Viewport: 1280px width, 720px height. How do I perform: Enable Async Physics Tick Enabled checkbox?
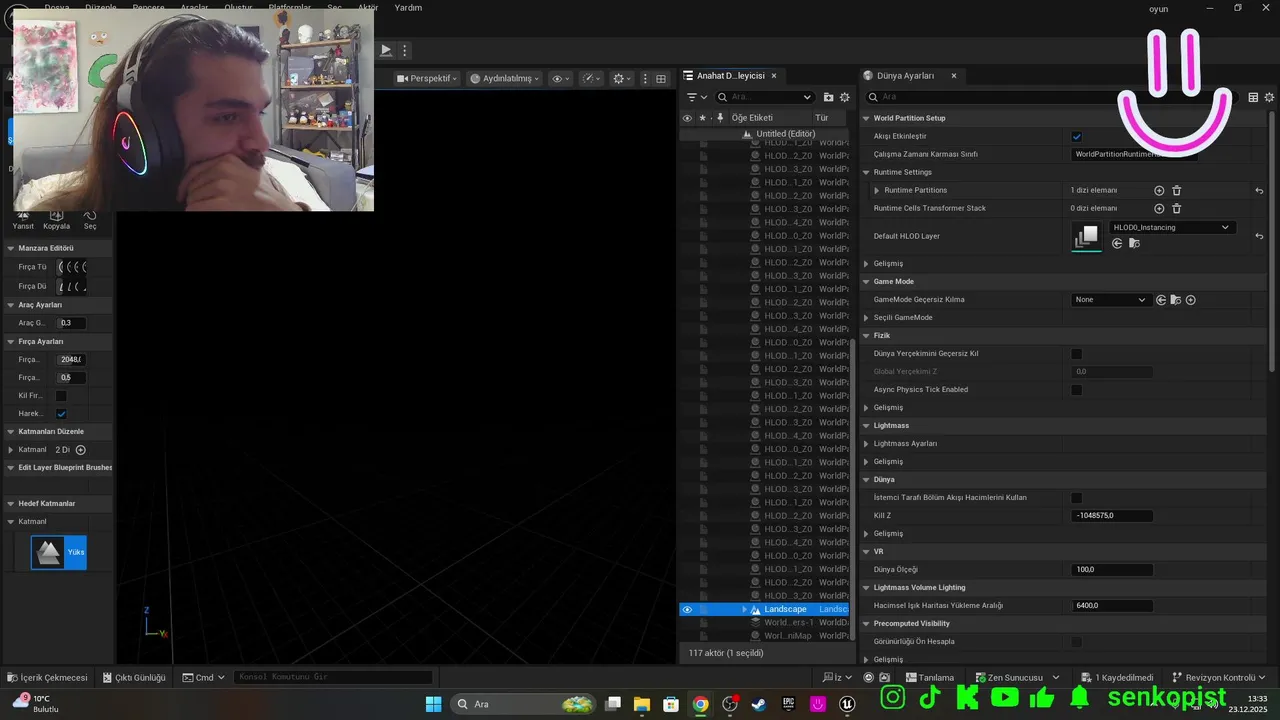pyautogui.click(x=1077, y=390)
